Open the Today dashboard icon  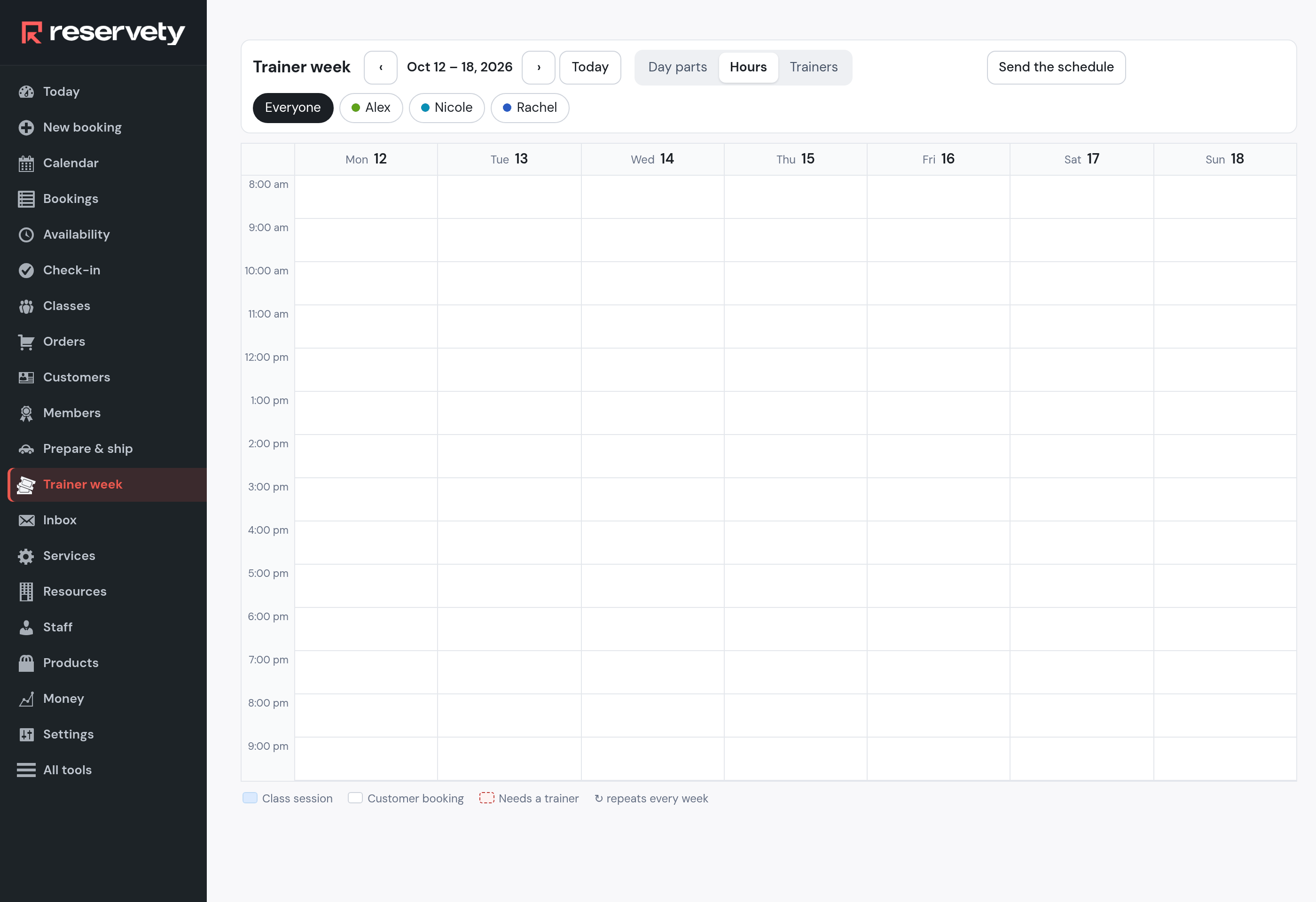point(26,92)
